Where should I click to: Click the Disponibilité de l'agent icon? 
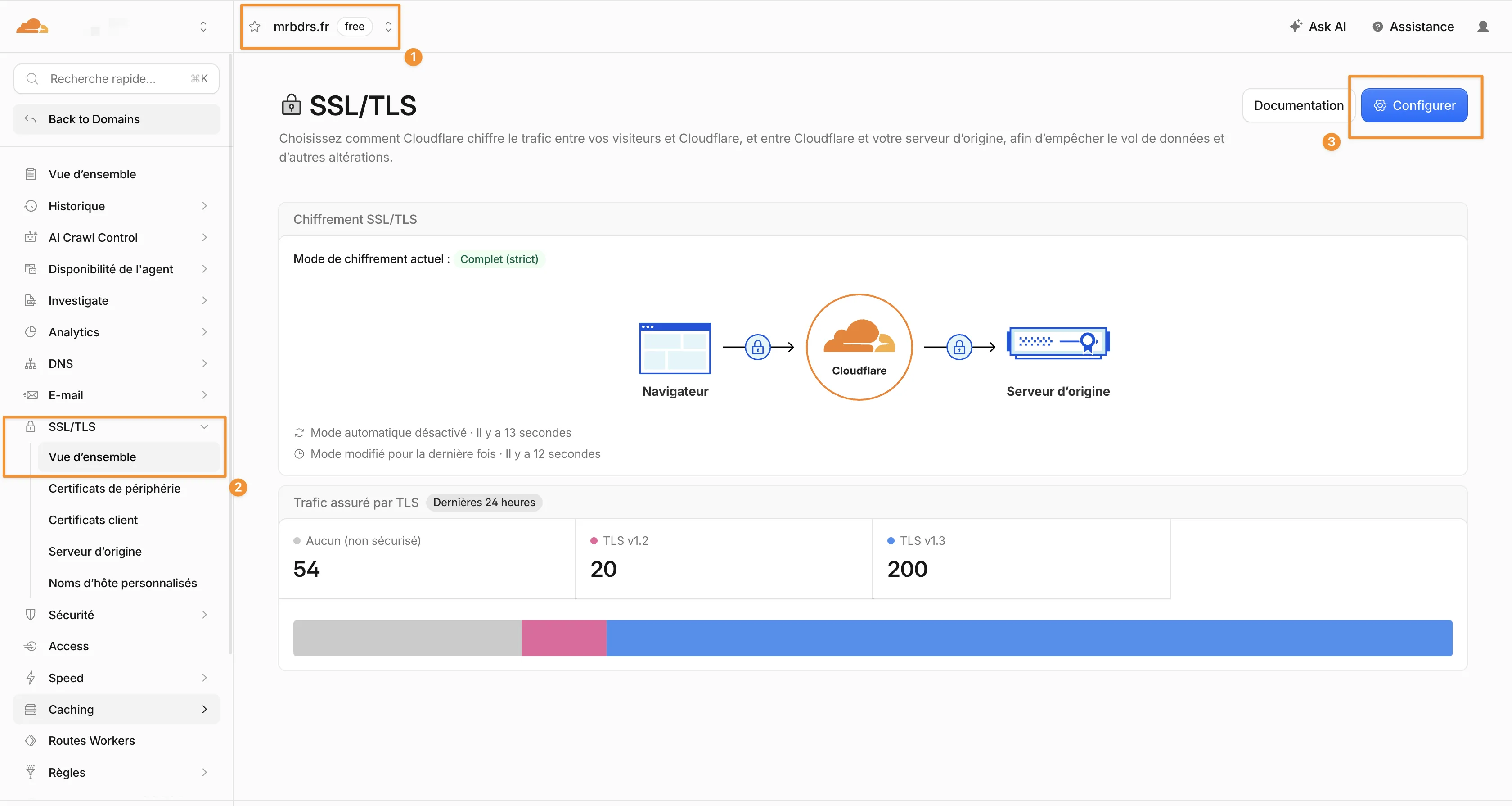[31, 269]
